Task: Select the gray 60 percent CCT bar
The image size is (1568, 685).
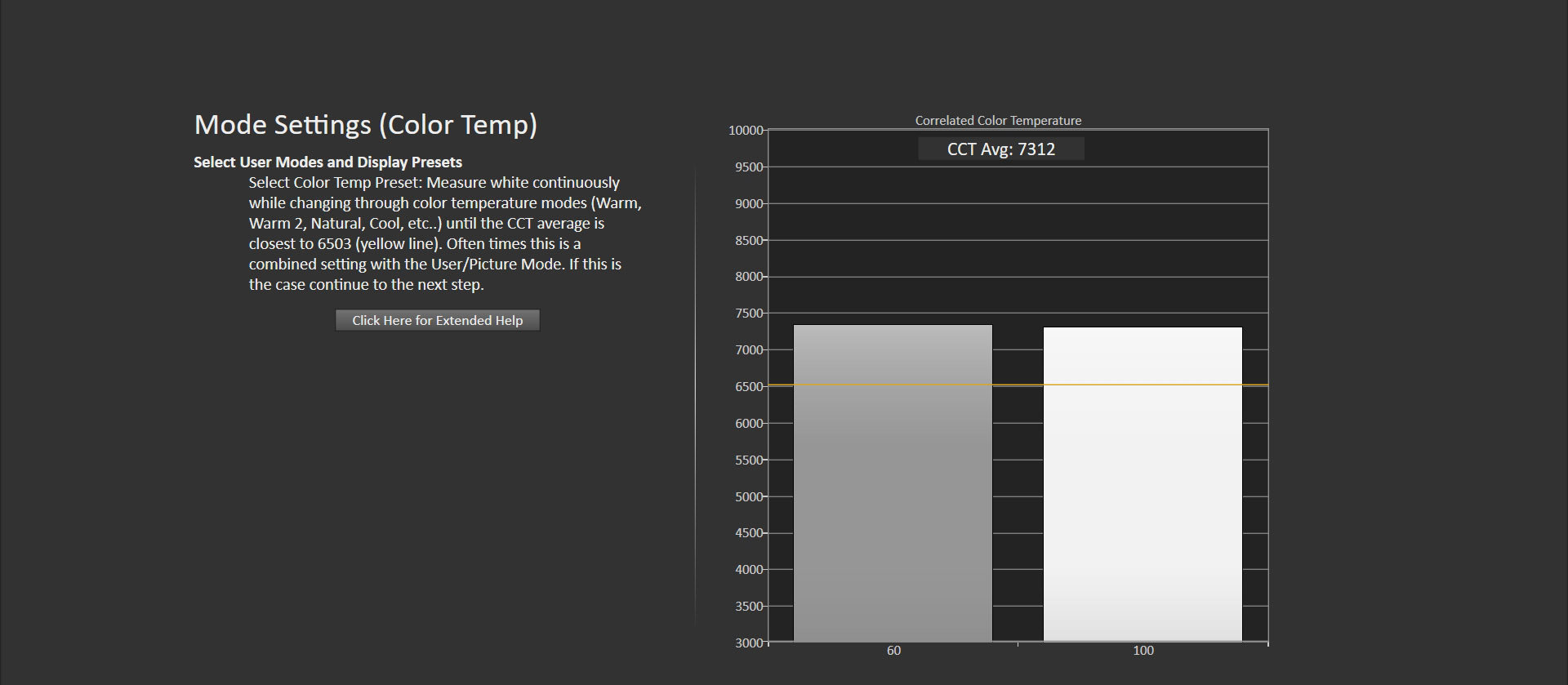Action: (x=893, y=483)
